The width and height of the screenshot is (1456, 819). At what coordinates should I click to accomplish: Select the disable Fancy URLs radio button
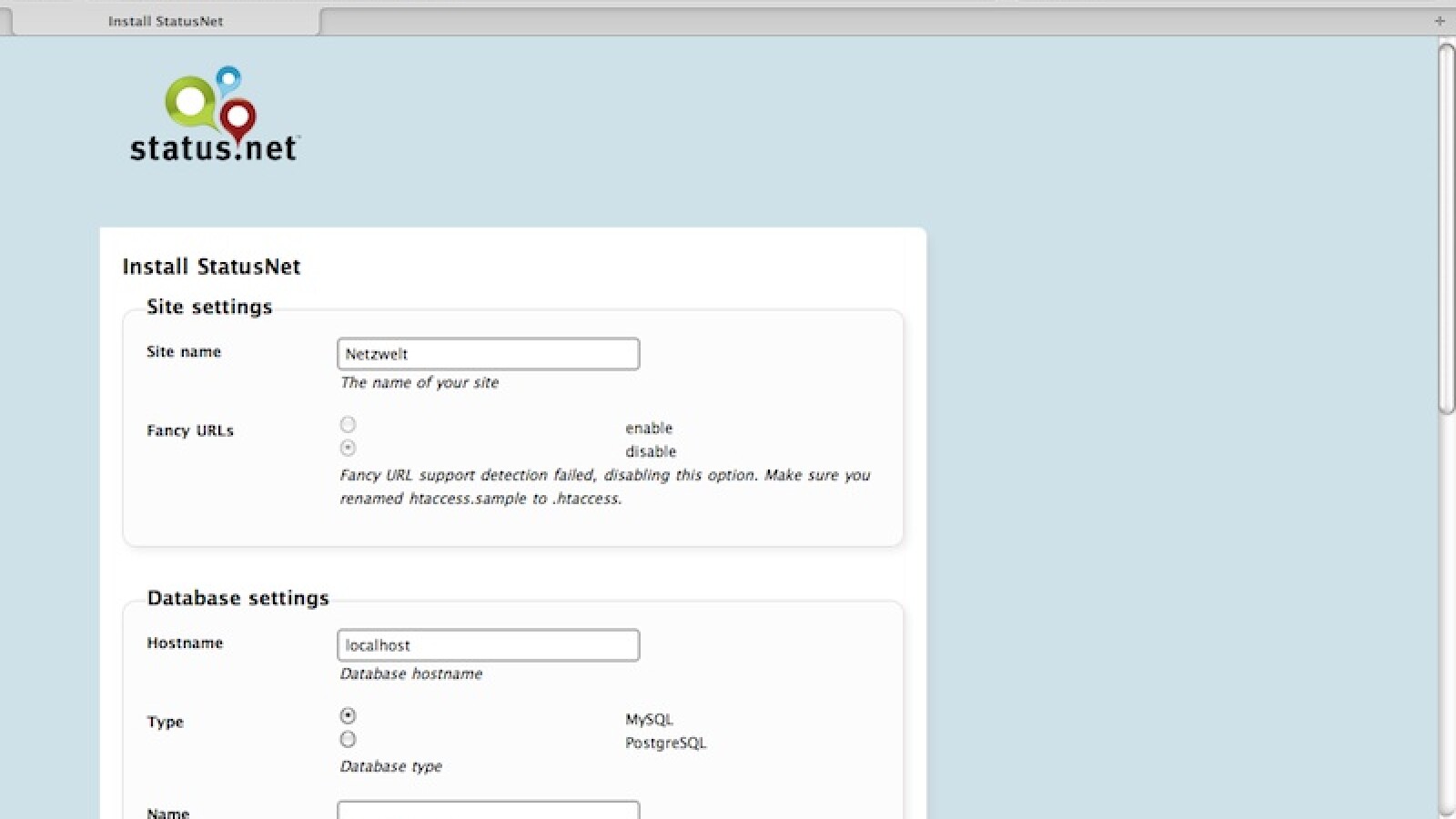pos(348,448)
